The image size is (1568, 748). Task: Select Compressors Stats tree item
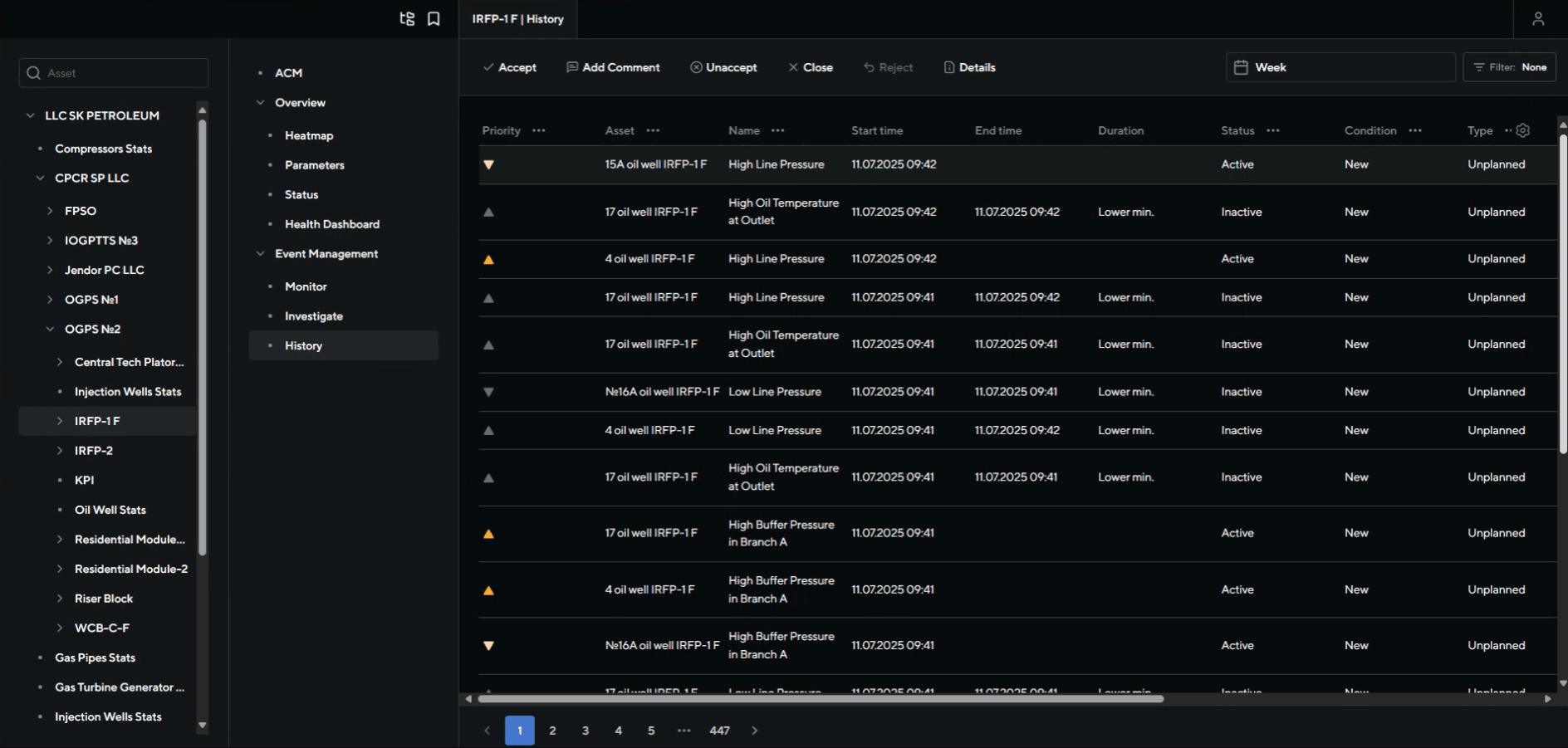(104, 149)
